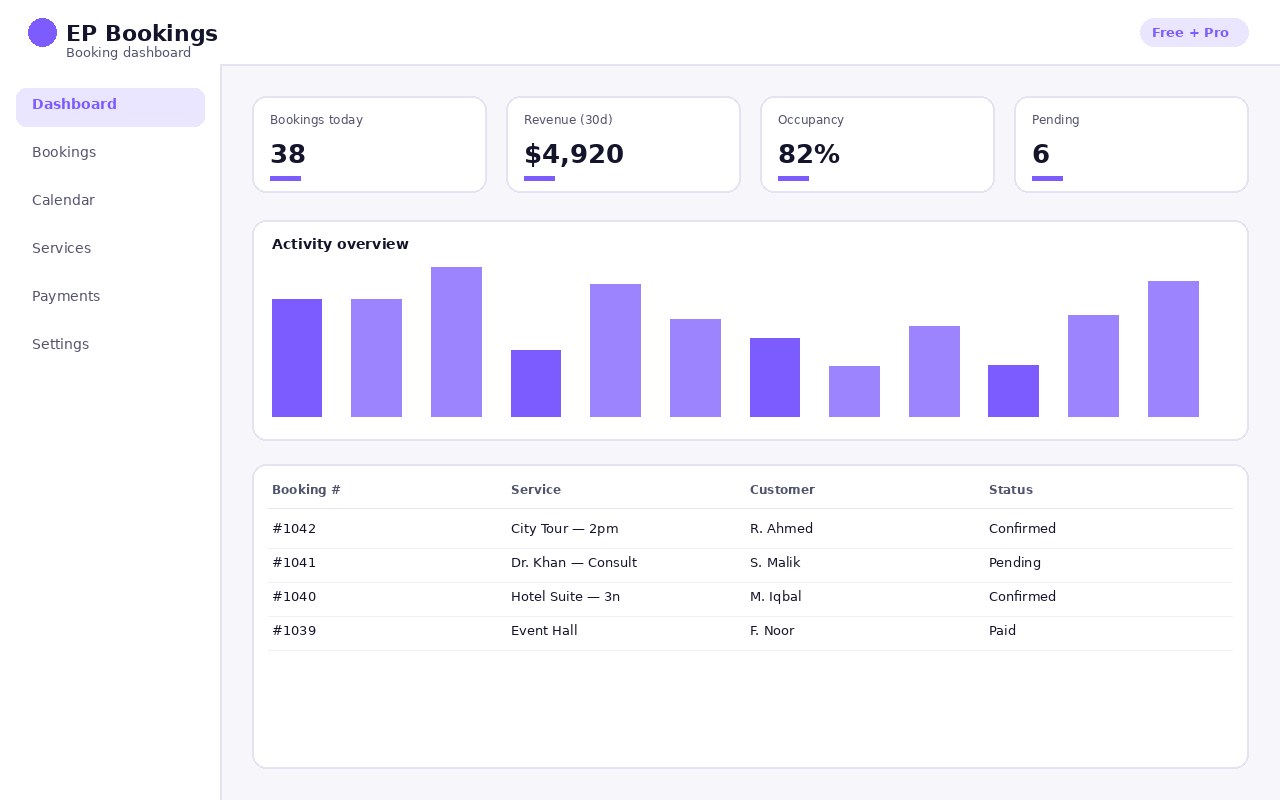Image resolution: width=1280 pixels, height=800 pixels.
Task: Click the Service column header
Action: tap(536, 490)
